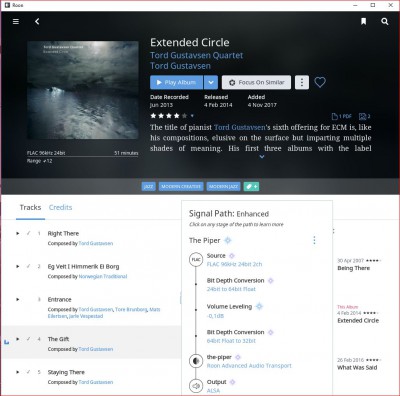Click the add tag icon
Viewport: 400px width, 396px height.
point(251,187)
